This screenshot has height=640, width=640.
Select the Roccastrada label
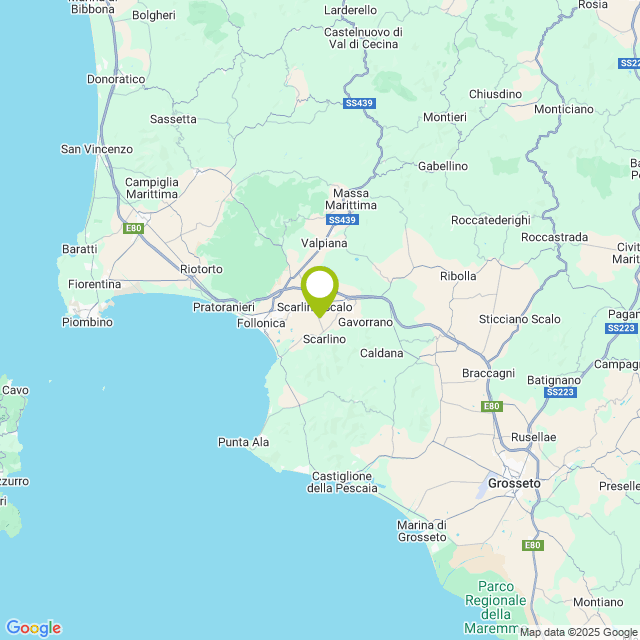pyautogui.click(x=555, y=237)
